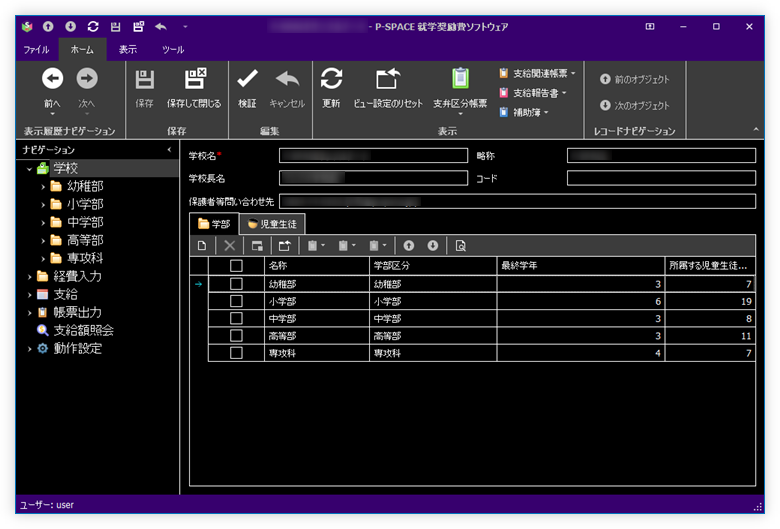Tick the 専攻科 row checkbox
This screenshot has width=780, height=529.
pyautogui.click(x=236, y=353)
